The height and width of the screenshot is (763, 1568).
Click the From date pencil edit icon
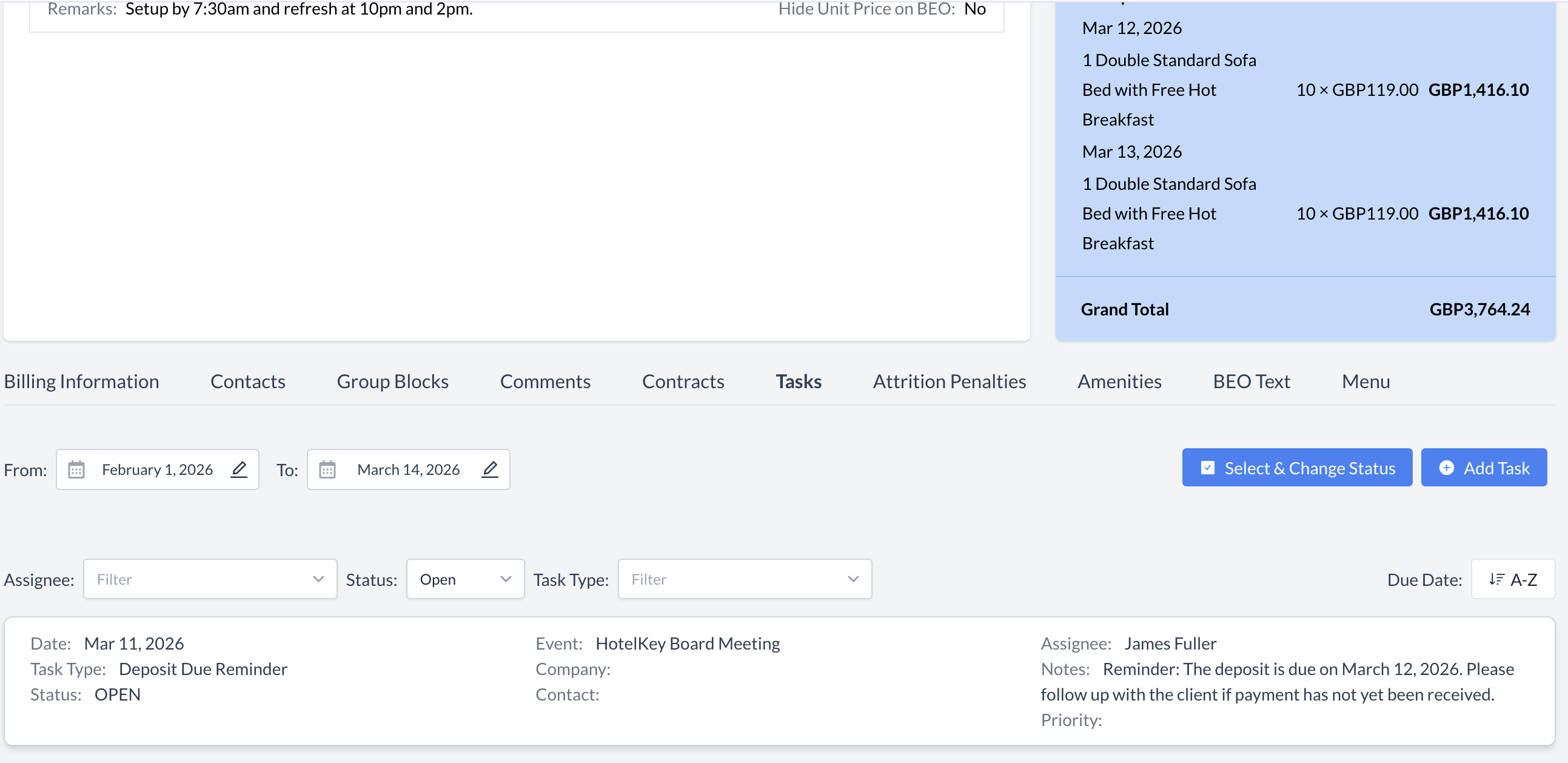(240, 469)
